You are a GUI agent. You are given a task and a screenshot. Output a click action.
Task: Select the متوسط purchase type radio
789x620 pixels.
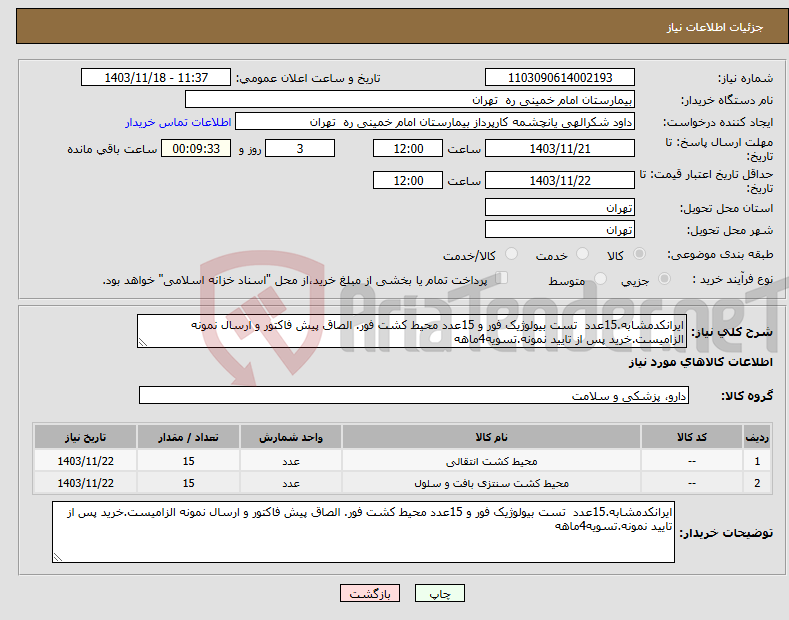600,278
